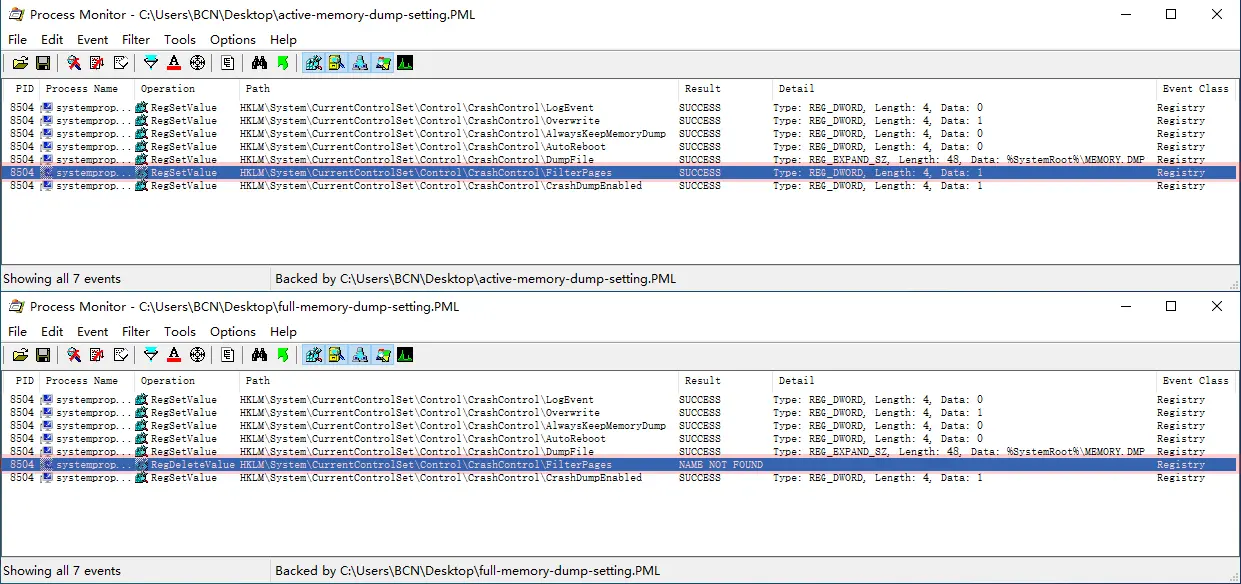Click NAME NOT FOUND result cell
This screenshot has width=1241, height=584.
[x=721, y=465]
